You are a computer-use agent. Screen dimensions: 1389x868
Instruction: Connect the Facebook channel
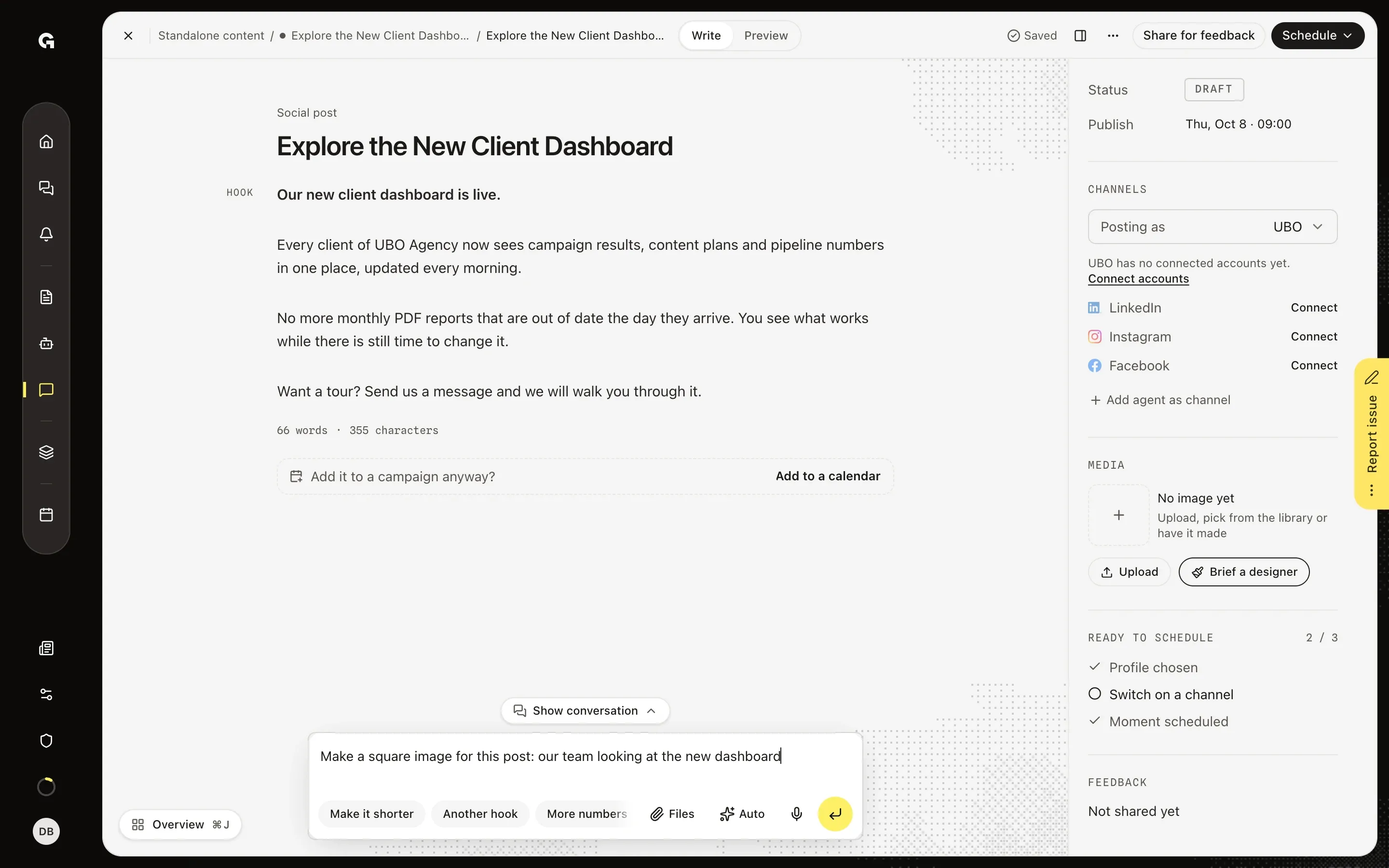[x=1314, y=366]
